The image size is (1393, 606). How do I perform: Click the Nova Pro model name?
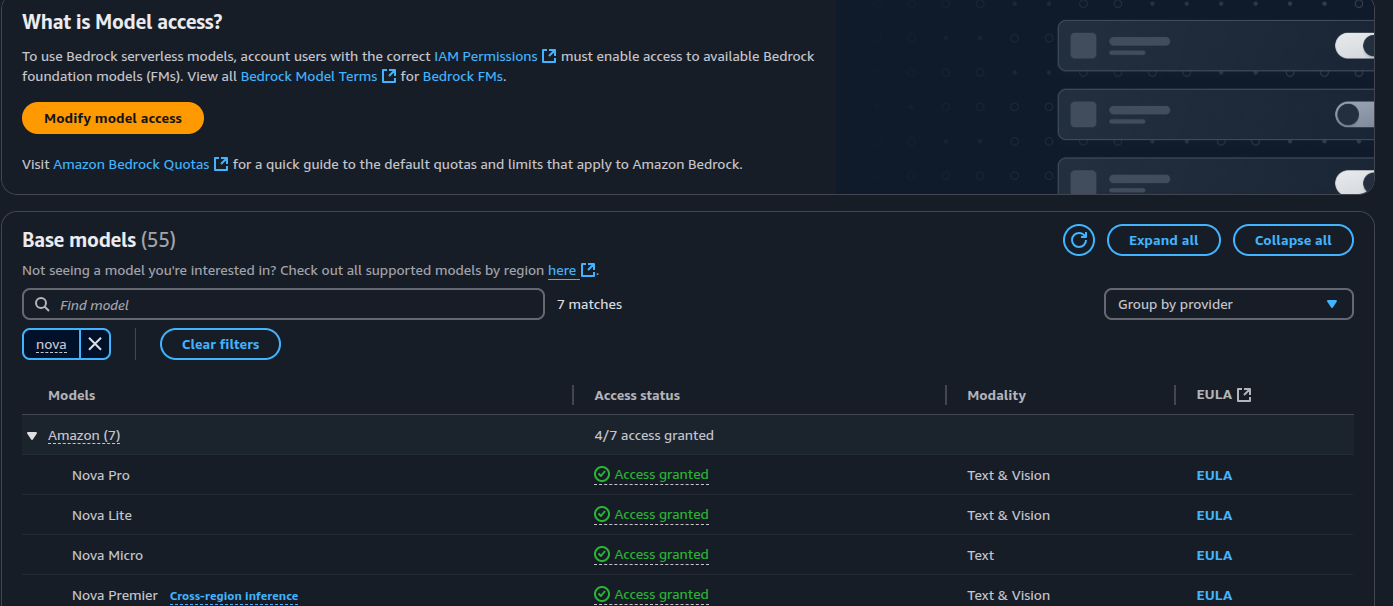101,475
